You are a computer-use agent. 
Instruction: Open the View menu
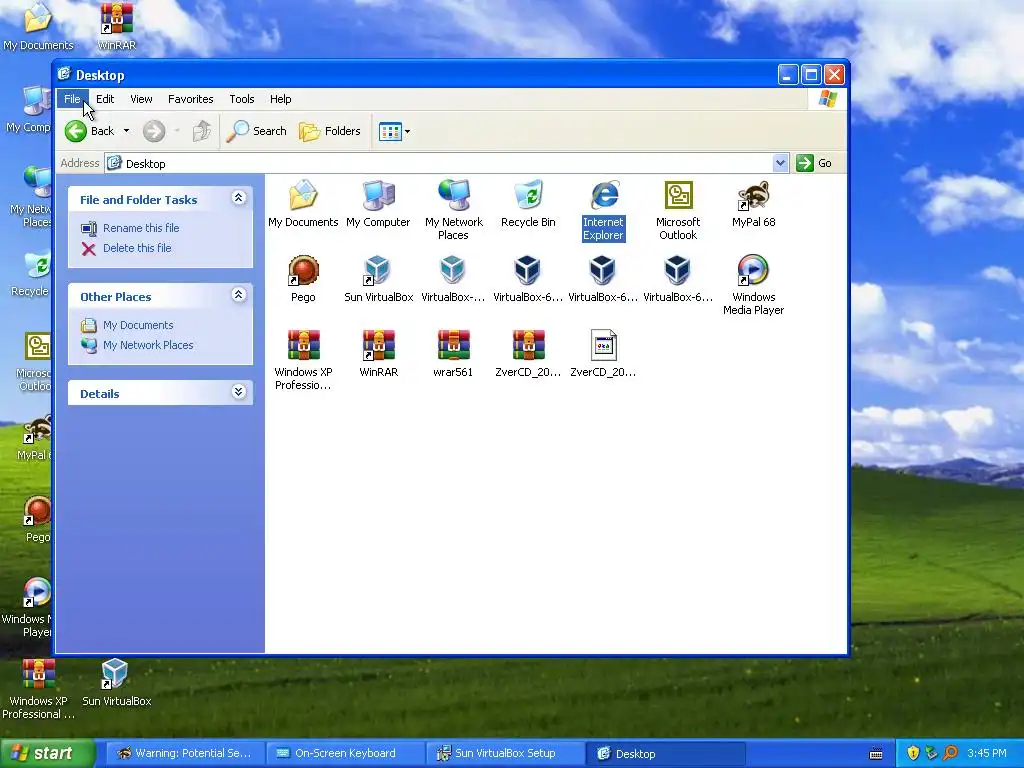pyautogui.click(x=141, y=99)
